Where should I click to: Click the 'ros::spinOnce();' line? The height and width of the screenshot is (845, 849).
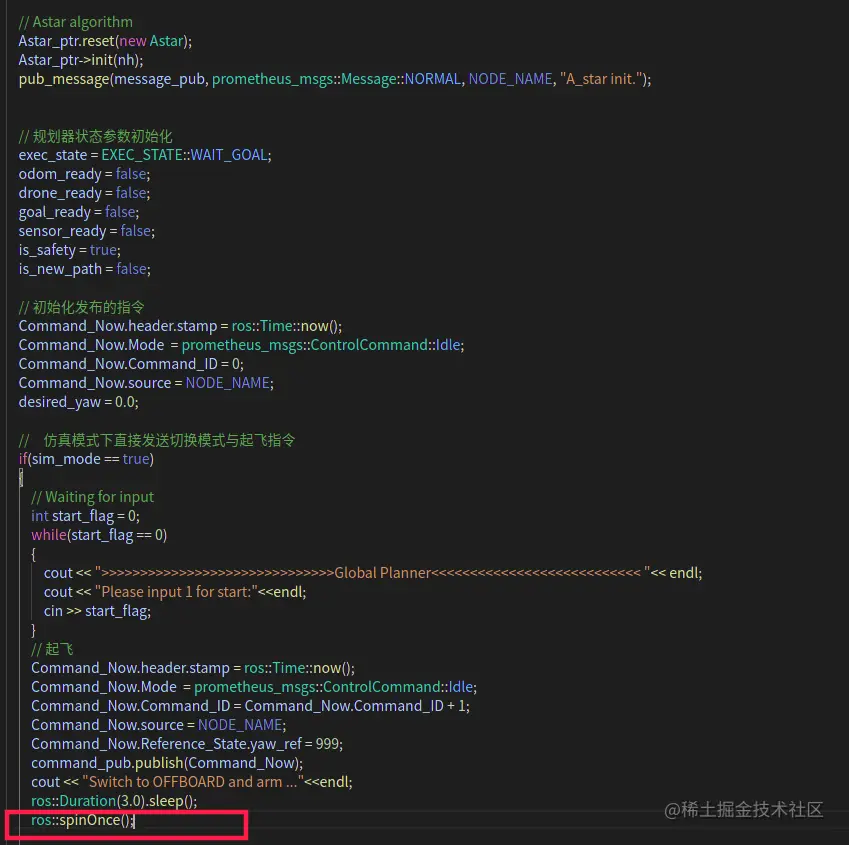point(82,820)
